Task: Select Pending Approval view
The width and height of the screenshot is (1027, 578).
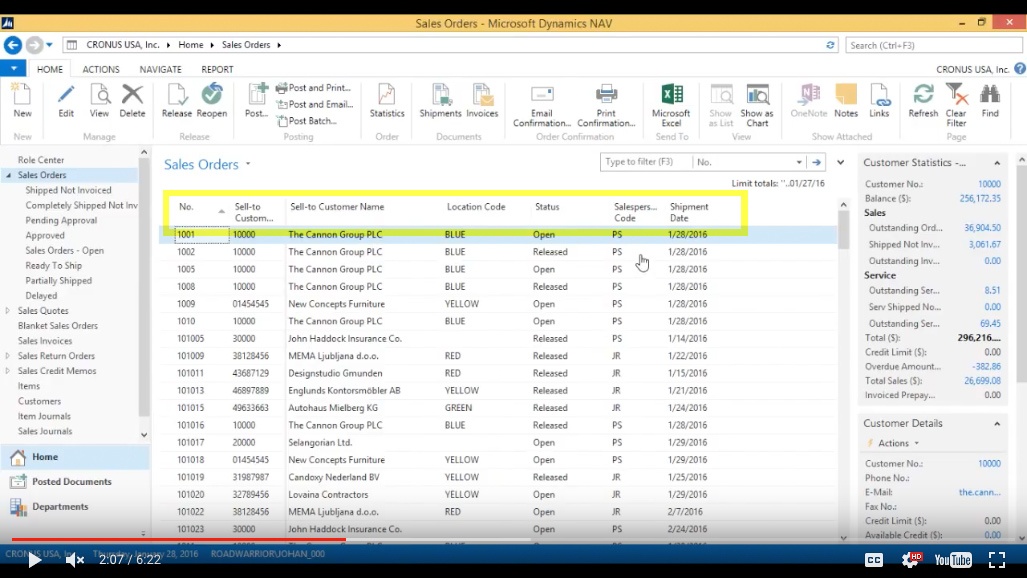Action: [x=61, y=220]
